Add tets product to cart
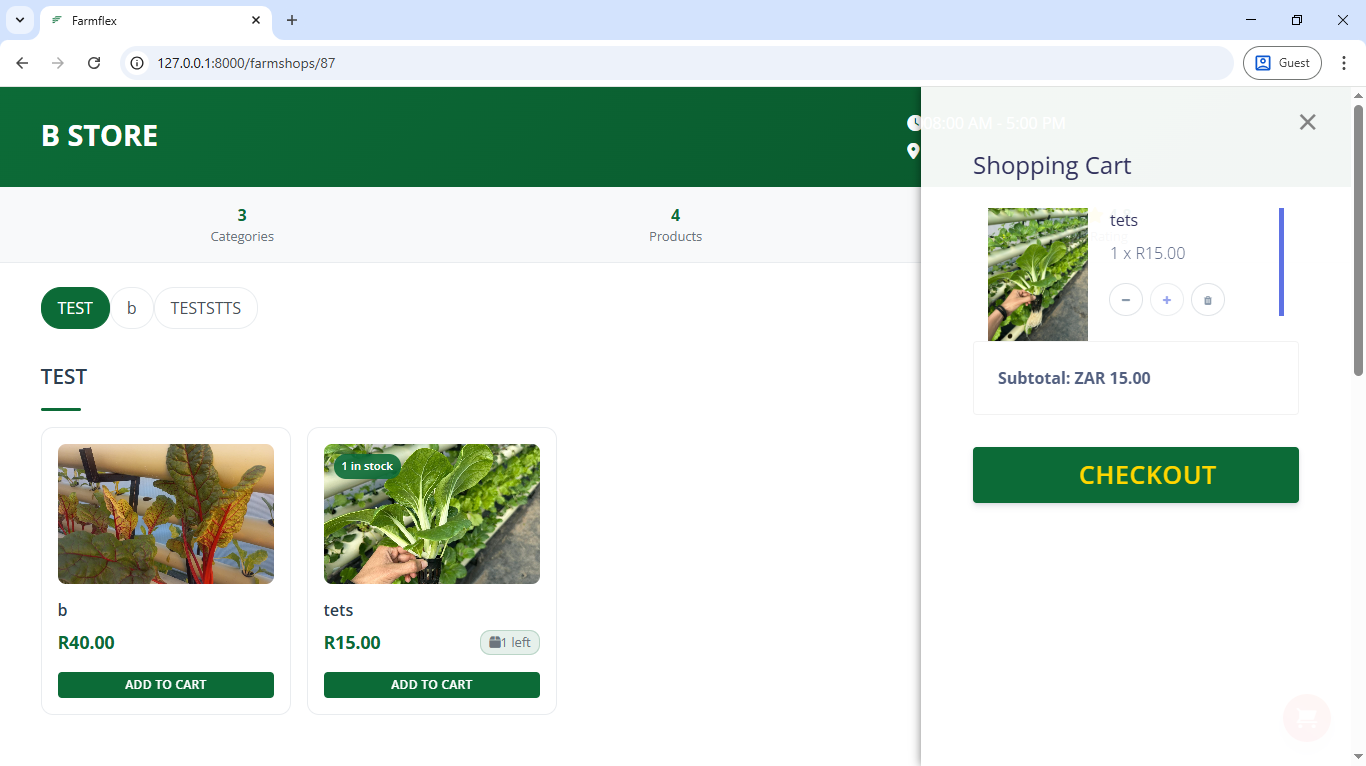 tap(432, 685)
